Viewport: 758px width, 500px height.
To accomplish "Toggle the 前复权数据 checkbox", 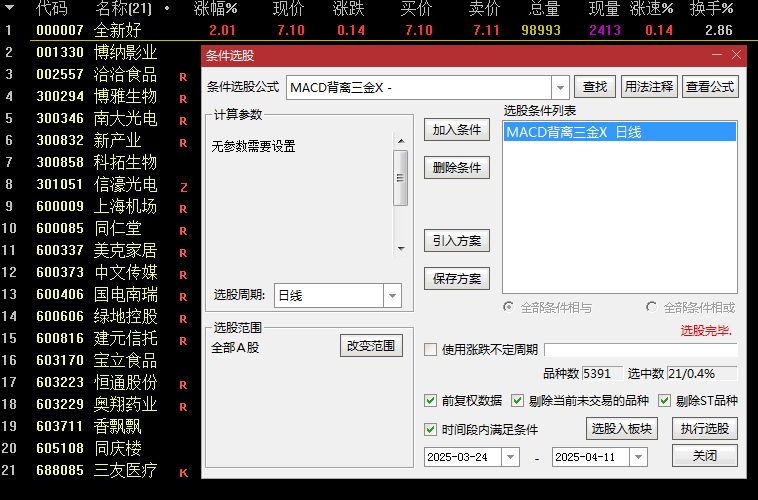I will 430,400.
